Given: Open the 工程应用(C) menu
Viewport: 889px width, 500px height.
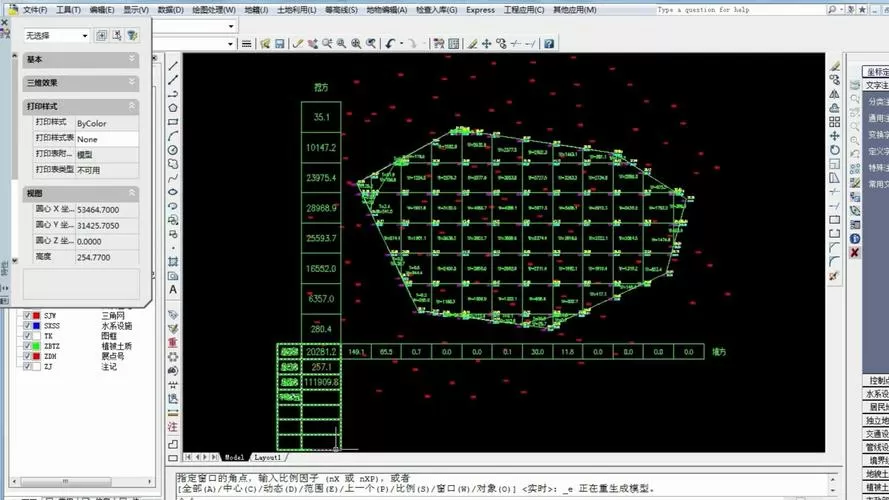Looking at the screenshot, I should click(524, 10).
